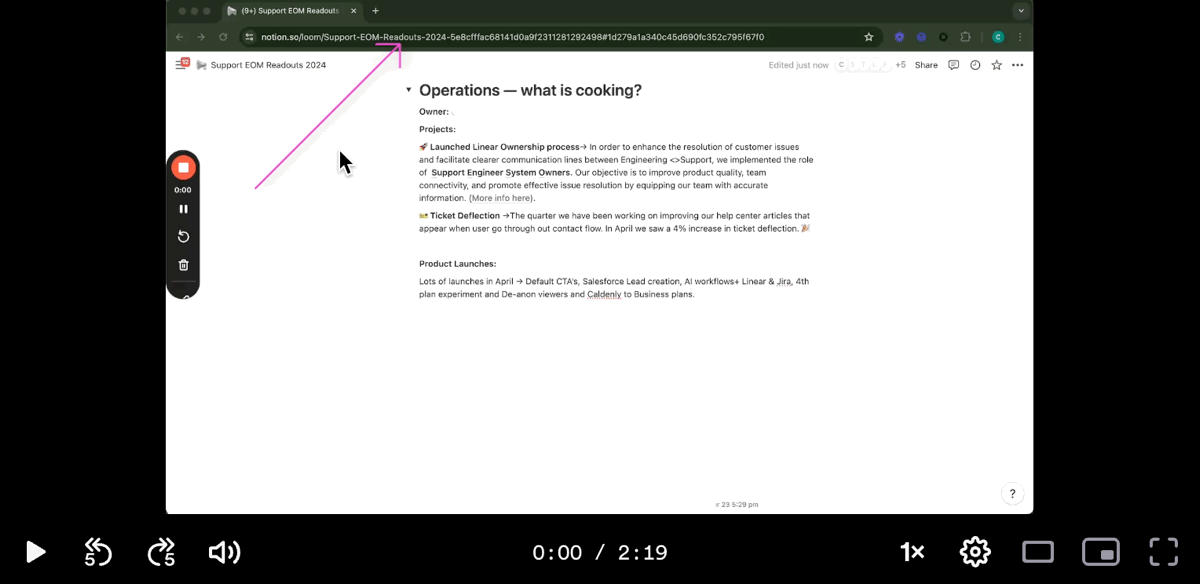Open video settings gear
This screenshot has width=1200, height=584.
[x=974, y=552]
